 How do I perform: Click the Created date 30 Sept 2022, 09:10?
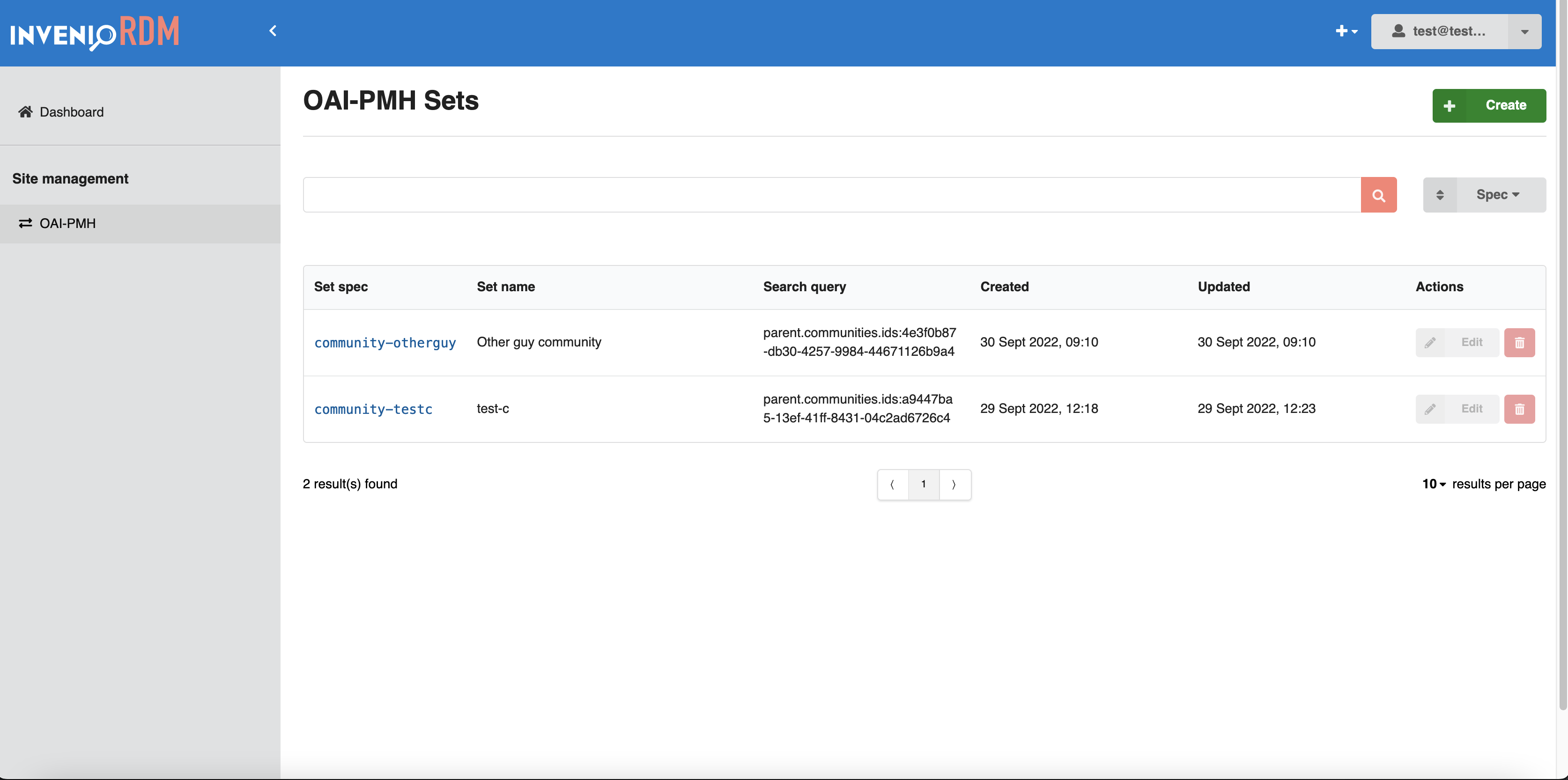tap(1038, 342)
